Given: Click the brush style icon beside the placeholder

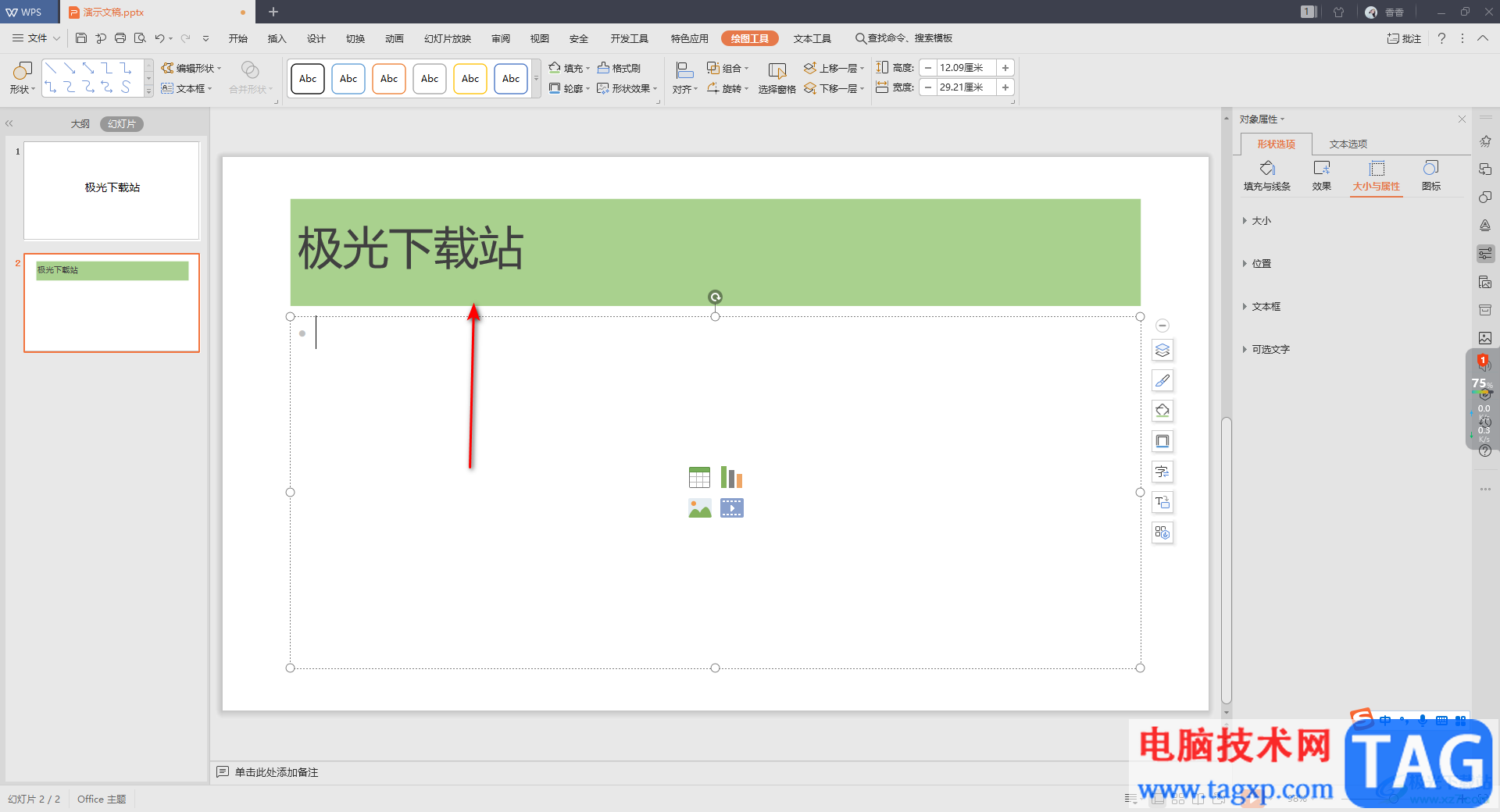Looking at the screenshot, I should pos(1162,380).
